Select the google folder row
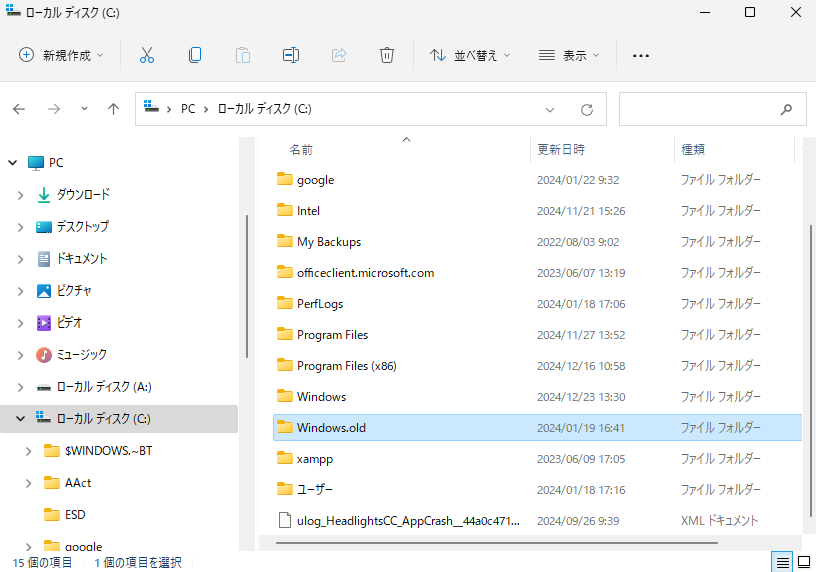Screen dimensions: 816x572 point(537,180)
